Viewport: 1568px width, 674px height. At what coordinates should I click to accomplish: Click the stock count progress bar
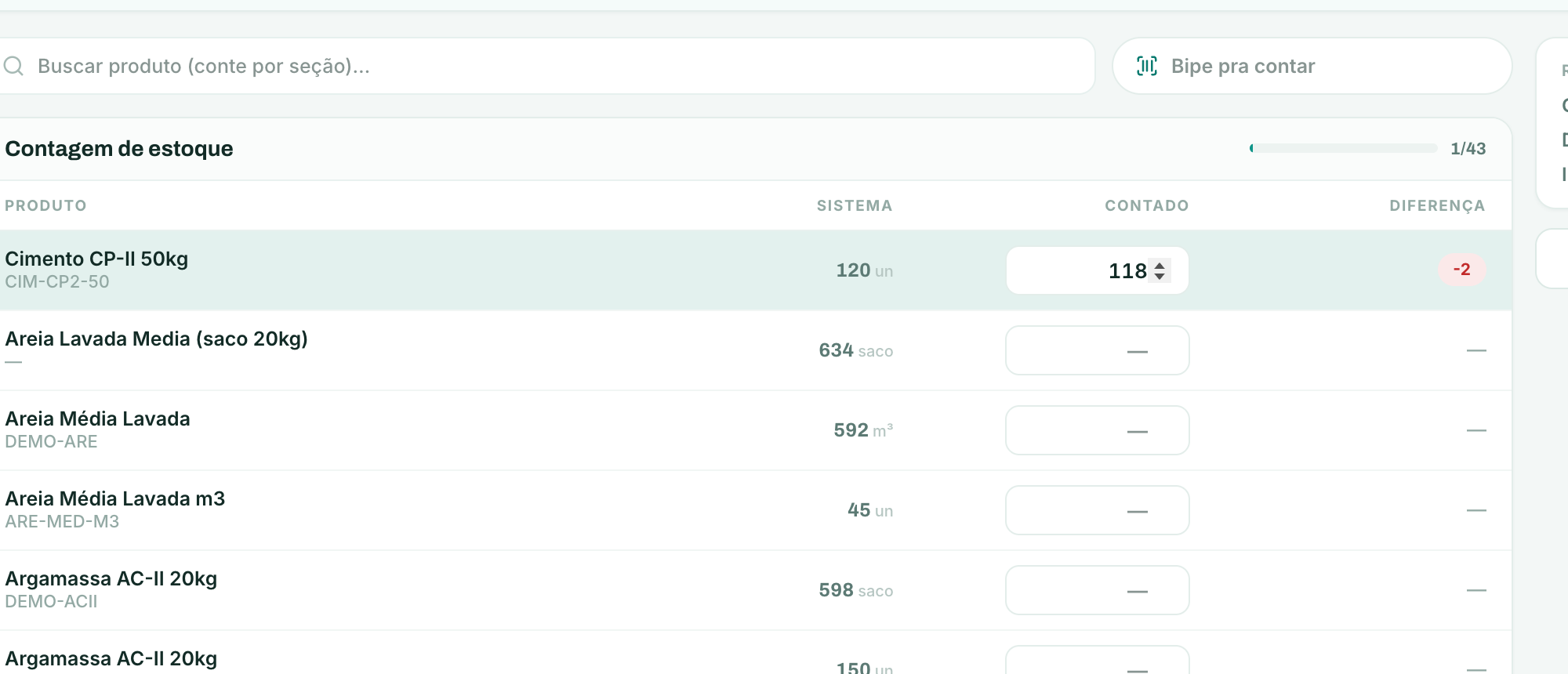[x=1343, y=148]
